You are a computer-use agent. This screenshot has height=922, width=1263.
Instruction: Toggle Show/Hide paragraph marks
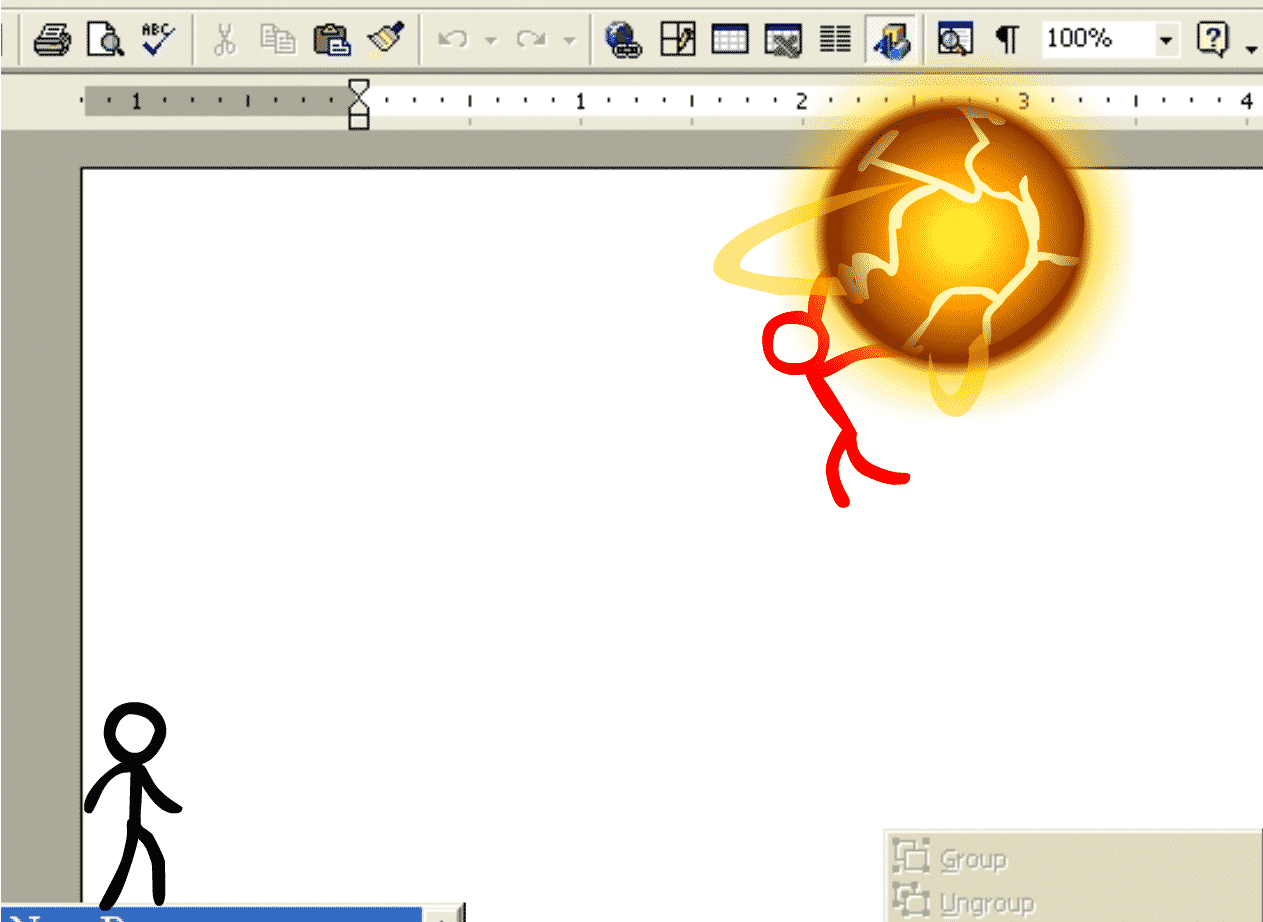tap(1007, 40)
